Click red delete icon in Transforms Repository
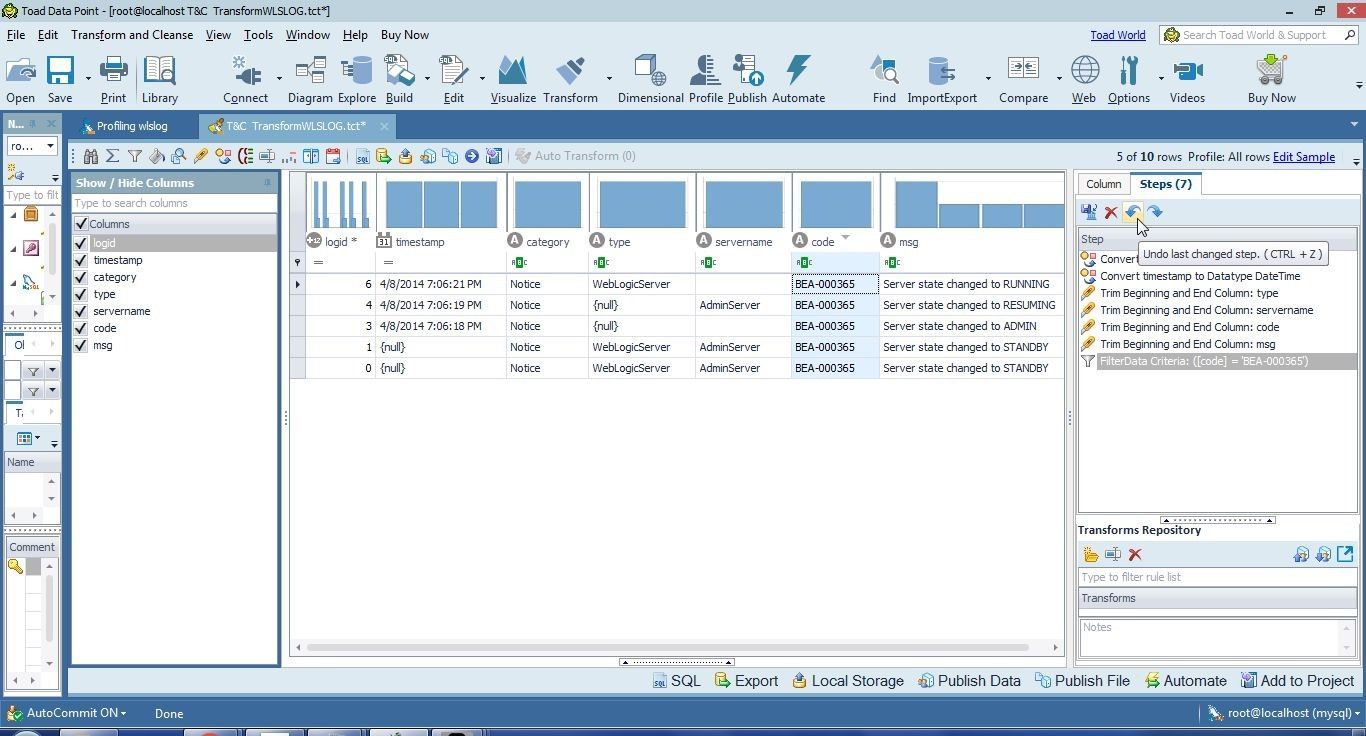 pyautogui.click(x=1135, y=555)
